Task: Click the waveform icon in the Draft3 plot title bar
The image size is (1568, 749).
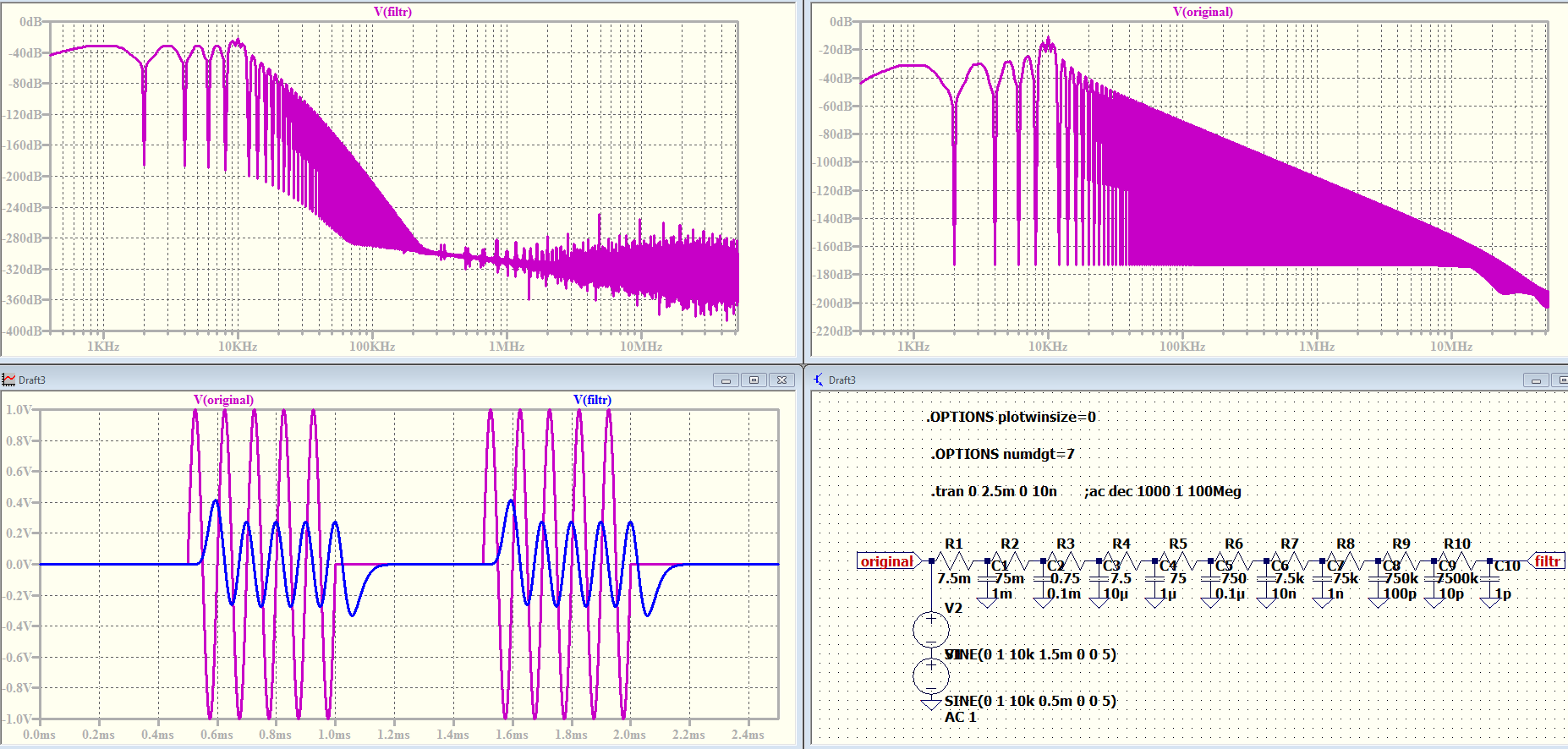Action: pos(8,380)
